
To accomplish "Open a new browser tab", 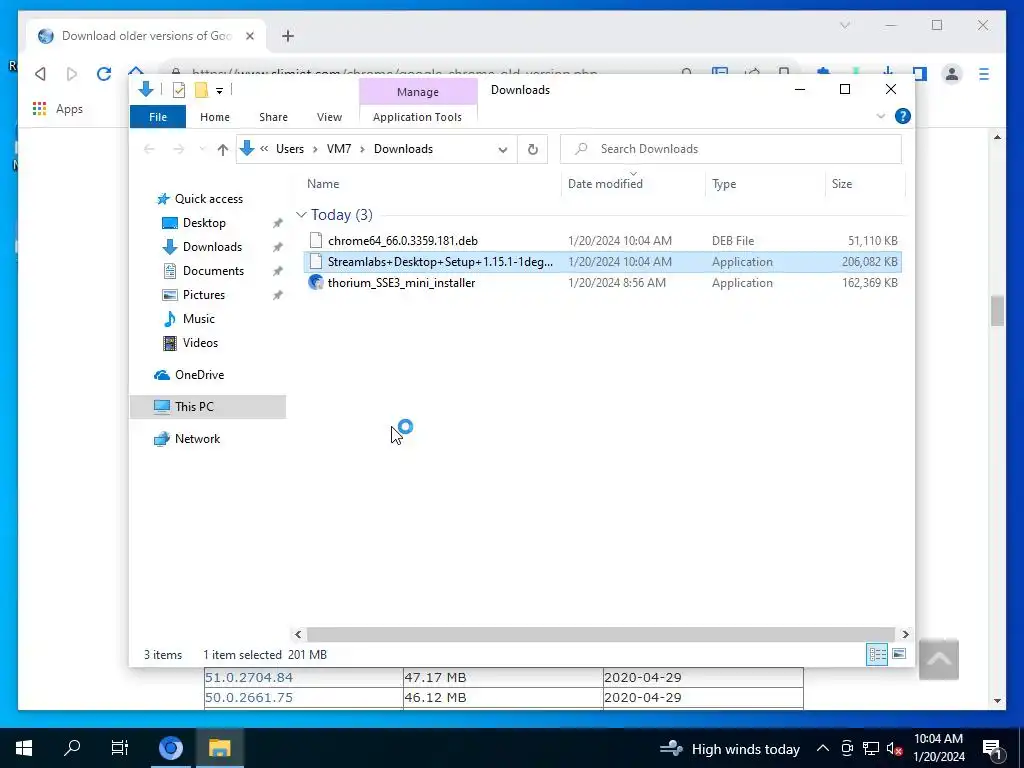I will point(288,36).
